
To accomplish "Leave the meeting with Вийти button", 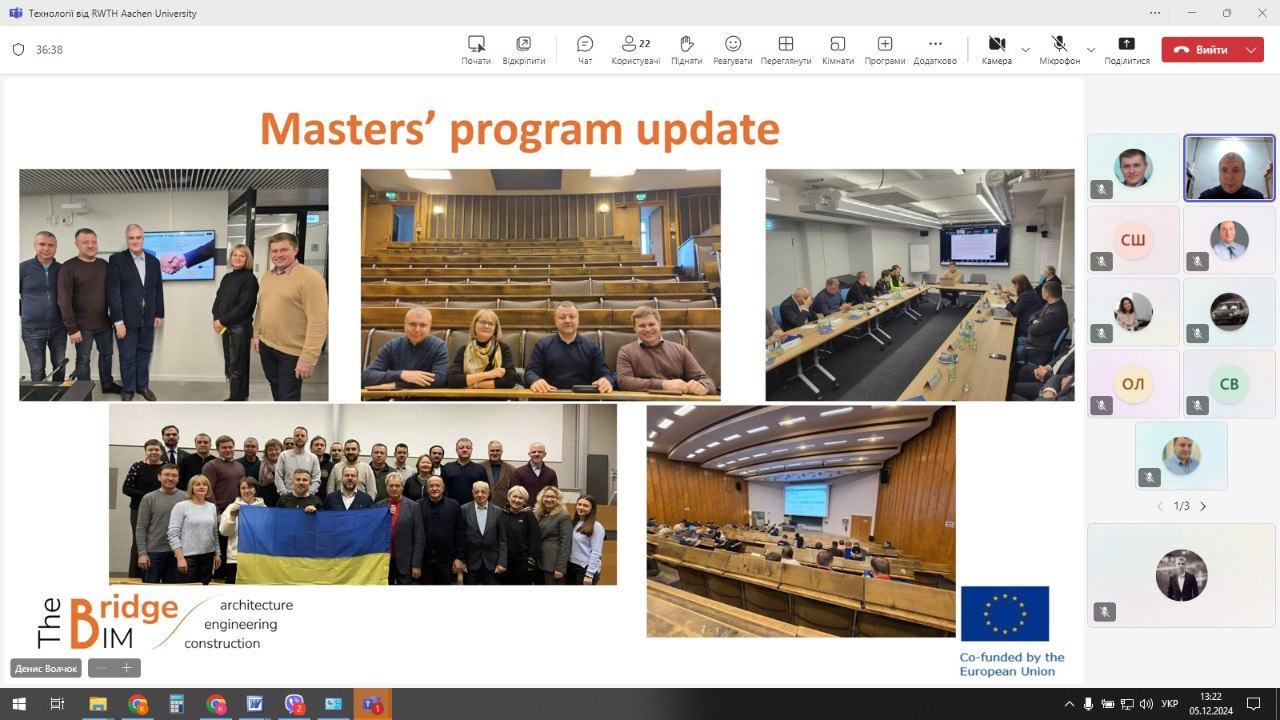I will point(1201,49).
